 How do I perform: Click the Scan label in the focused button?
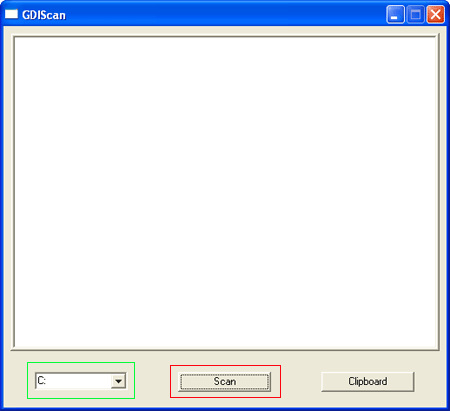click(x=225, y=381)
